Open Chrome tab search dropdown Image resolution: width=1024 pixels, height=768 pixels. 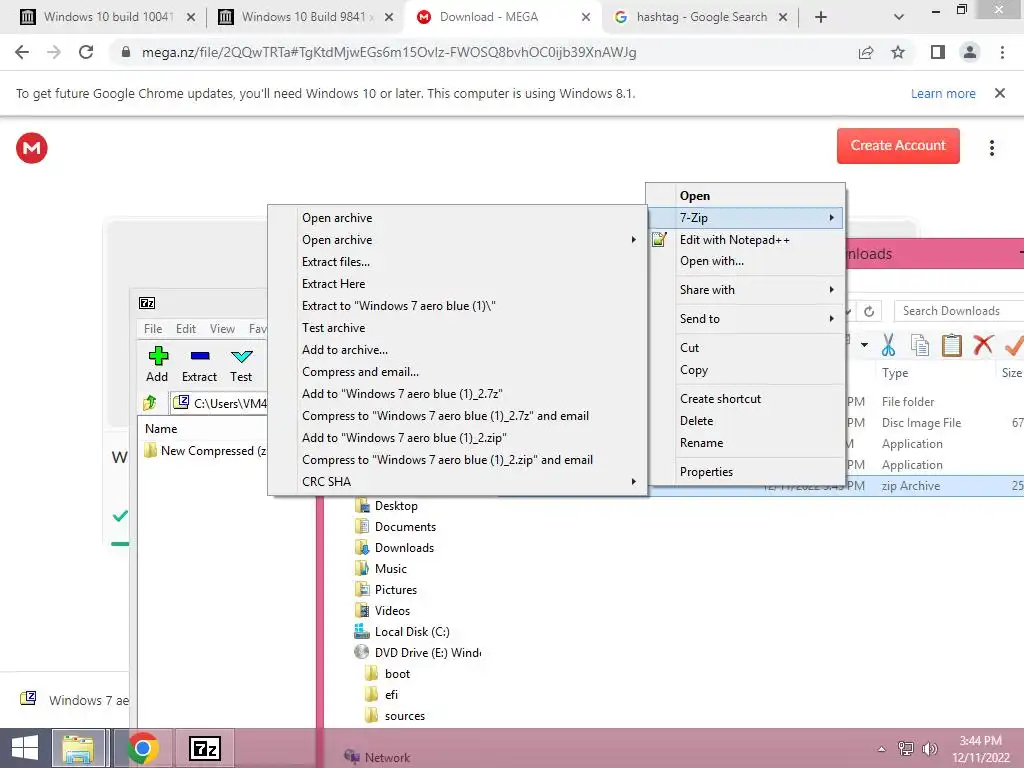click(x=899, y=18)
